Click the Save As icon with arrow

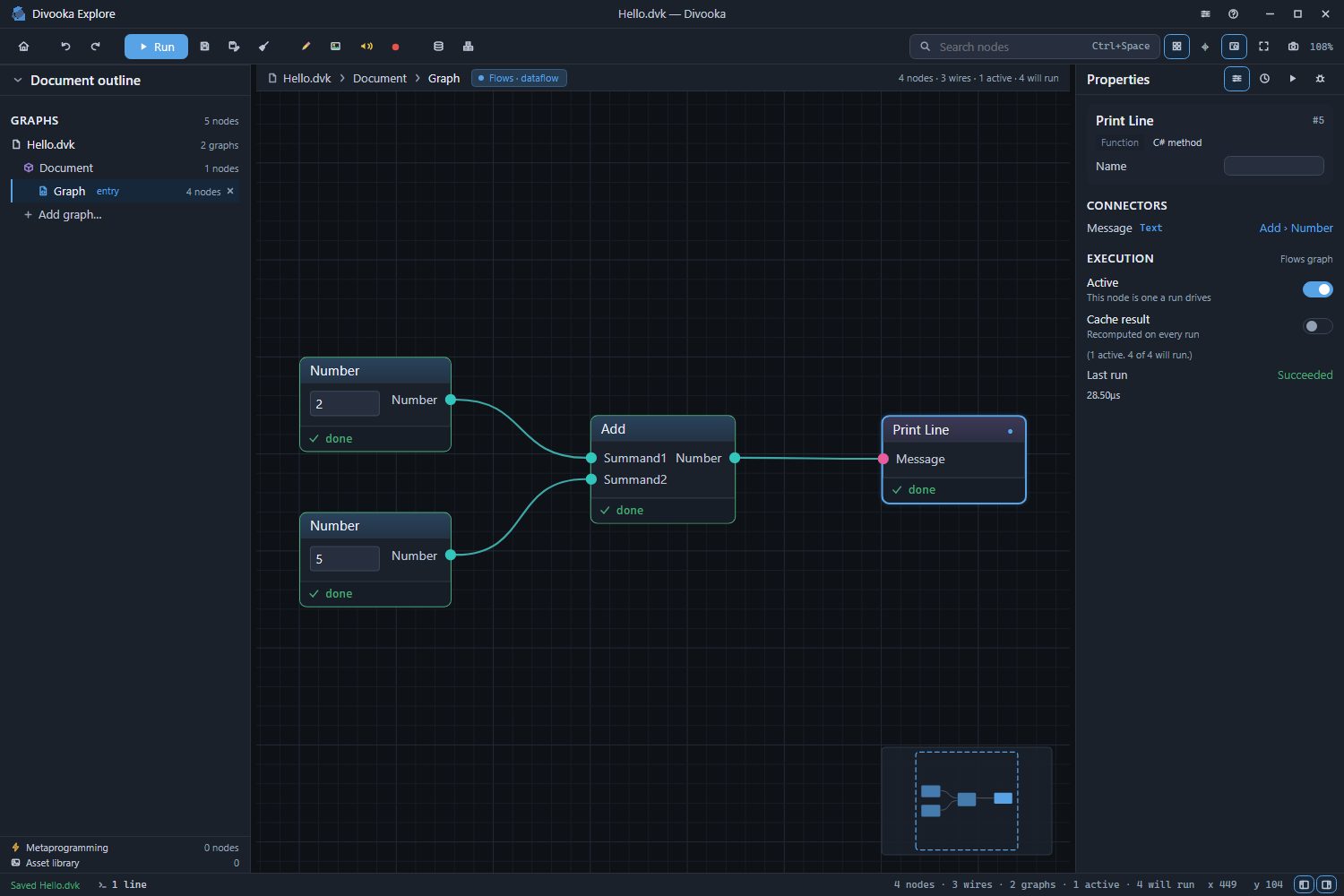234,47
